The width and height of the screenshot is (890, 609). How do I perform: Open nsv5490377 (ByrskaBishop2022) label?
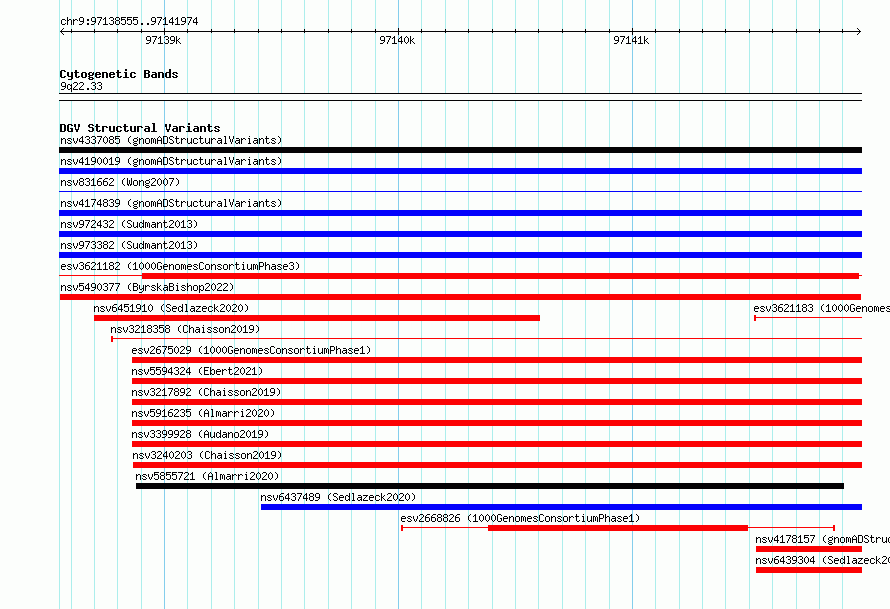tap(147, 287)
